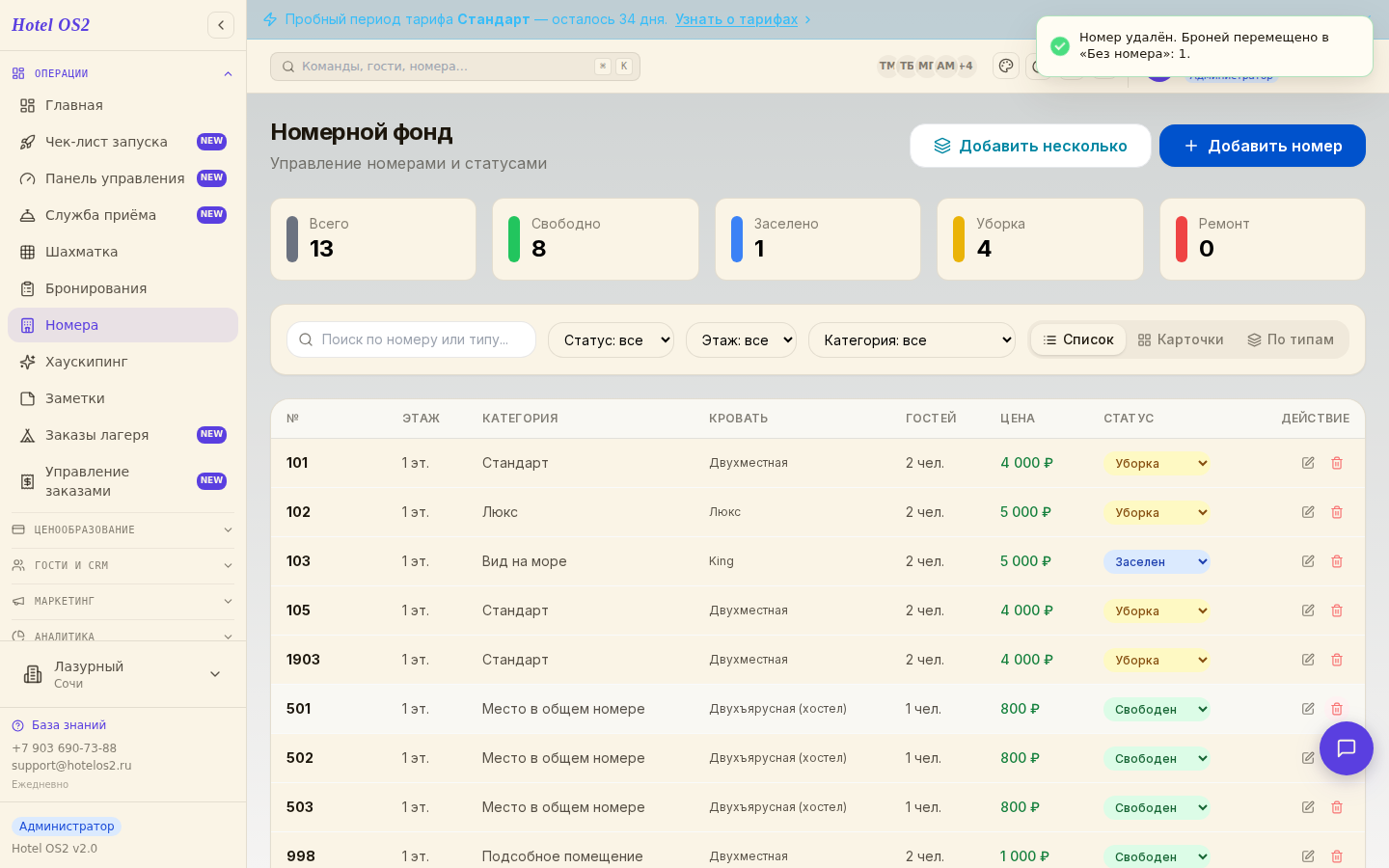The image size is (1389, 868).
Task: Follow the Узнать о тарифах link
Action: [x=736, y=19]
